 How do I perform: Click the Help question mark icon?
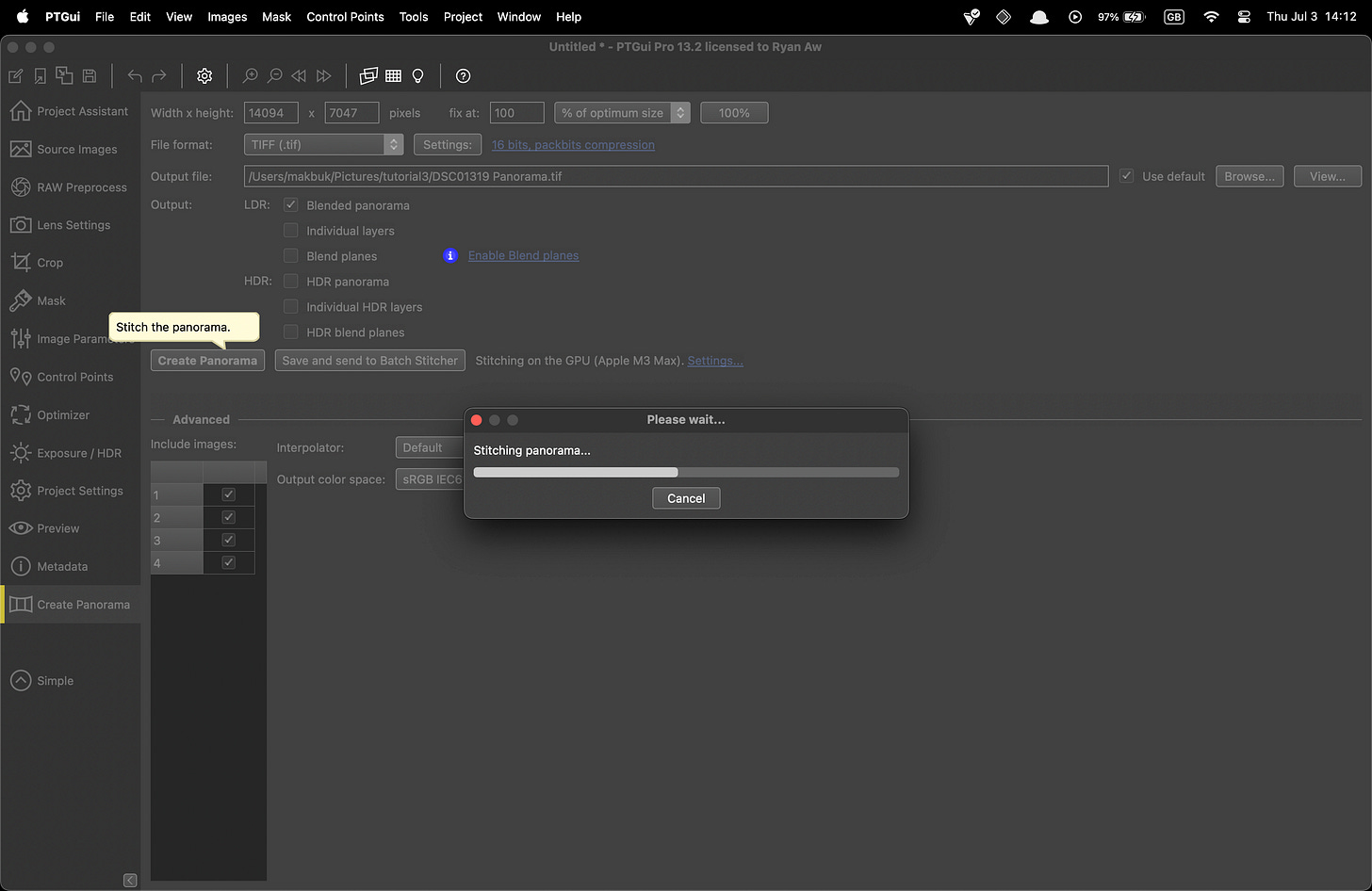click(x=463, y=76)
